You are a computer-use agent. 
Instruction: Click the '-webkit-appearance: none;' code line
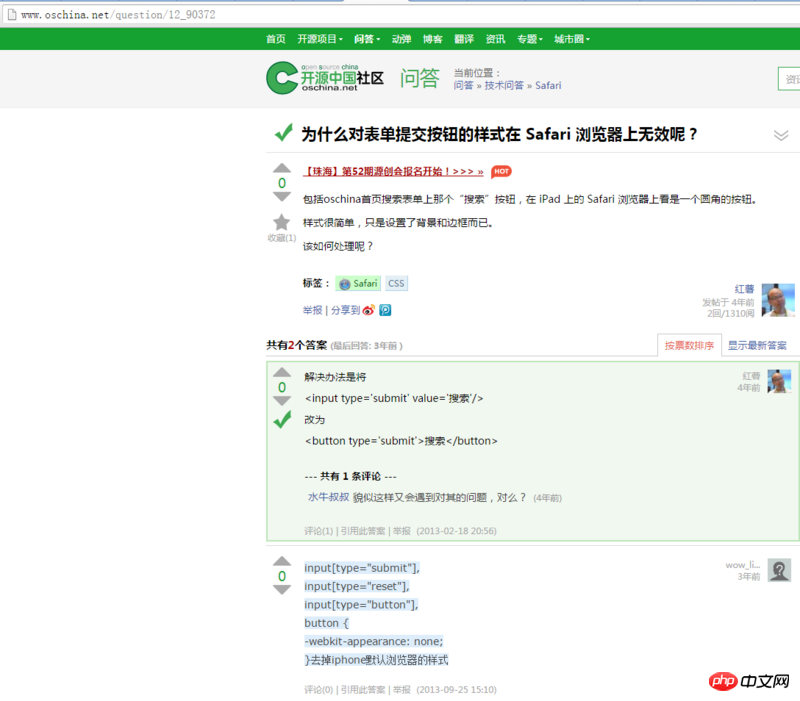pos(373,641)
